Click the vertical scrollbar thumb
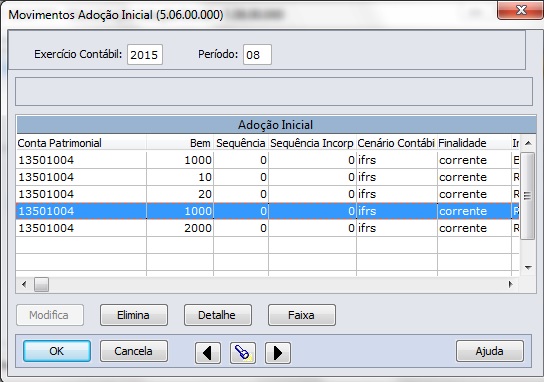The image size is (544, 382). (528, 196)
